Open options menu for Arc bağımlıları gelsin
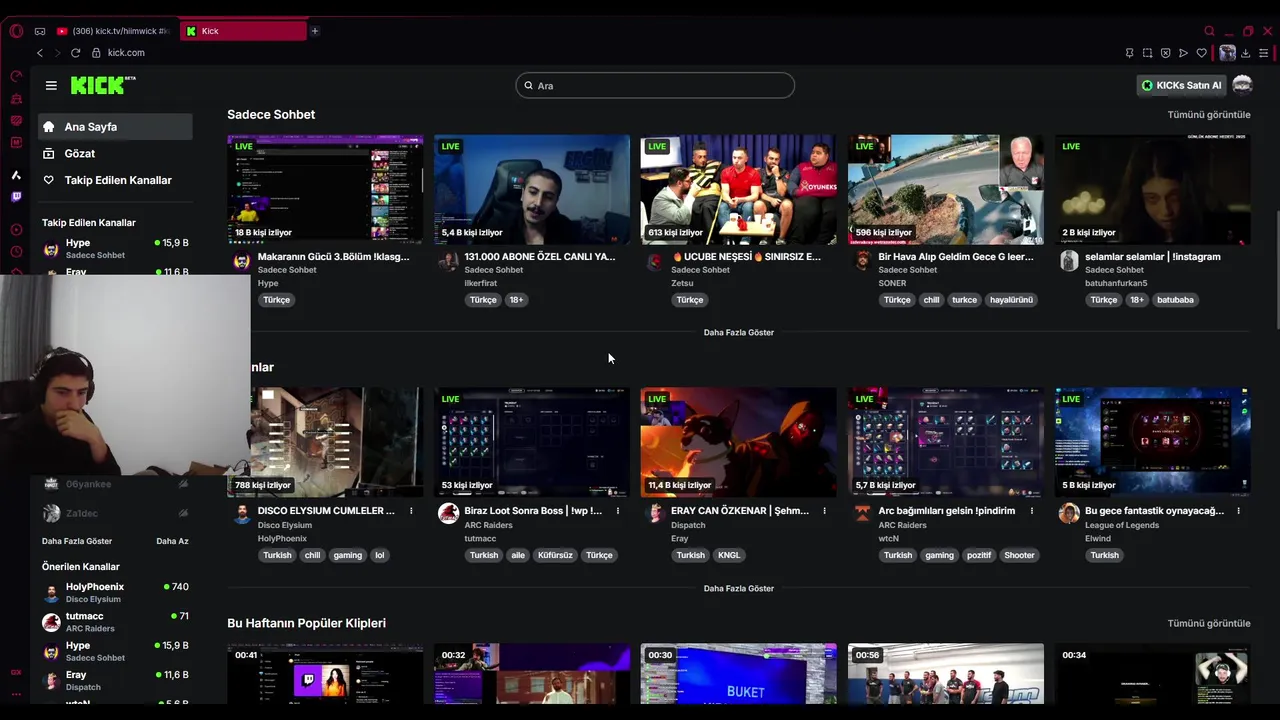 [x=1031, y=511]
